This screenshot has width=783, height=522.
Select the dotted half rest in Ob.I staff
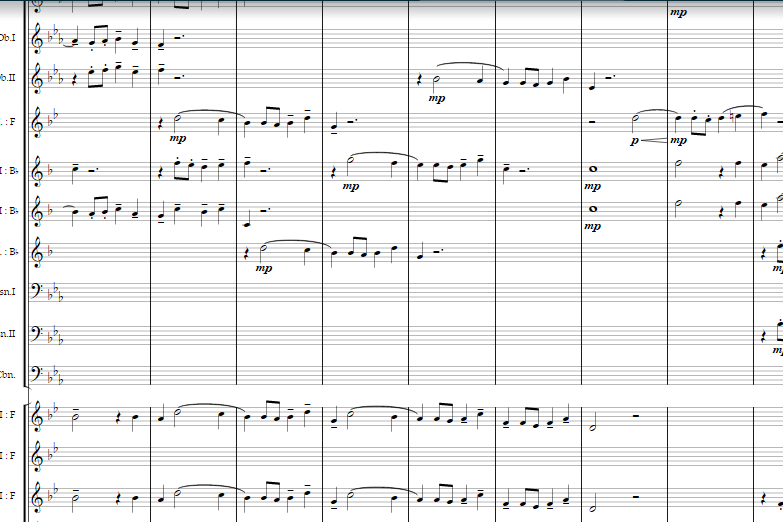tap(179, 36)
